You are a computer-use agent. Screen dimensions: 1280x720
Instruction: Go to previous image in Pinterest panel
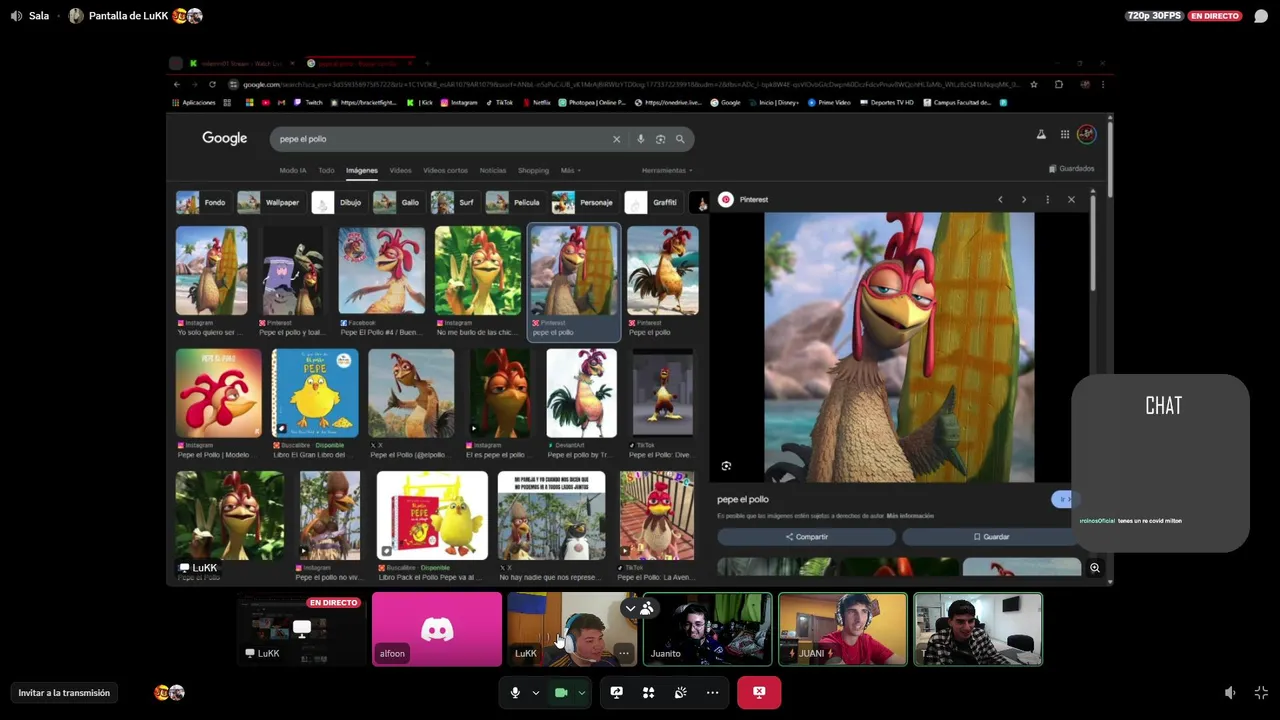click(1000, 200)
